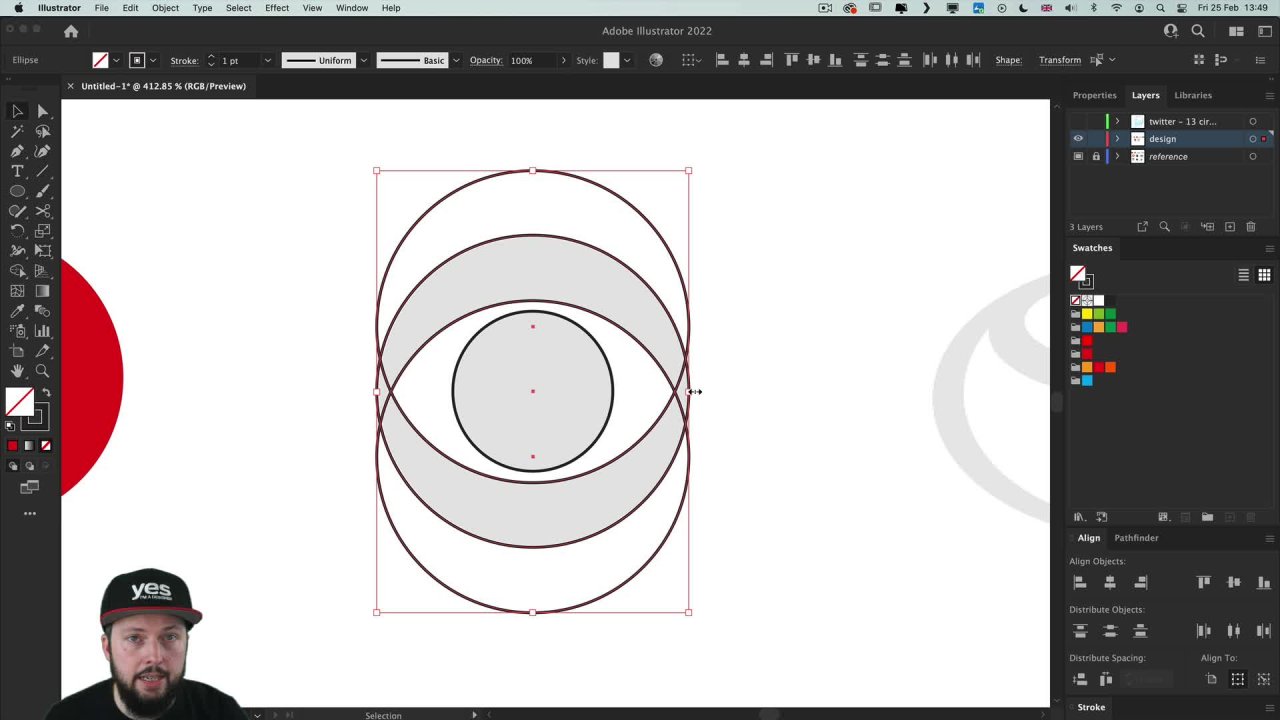Expand the design layer contents
The height and width of the screenshot is (720, 1280).
(x=1117, y=139)
